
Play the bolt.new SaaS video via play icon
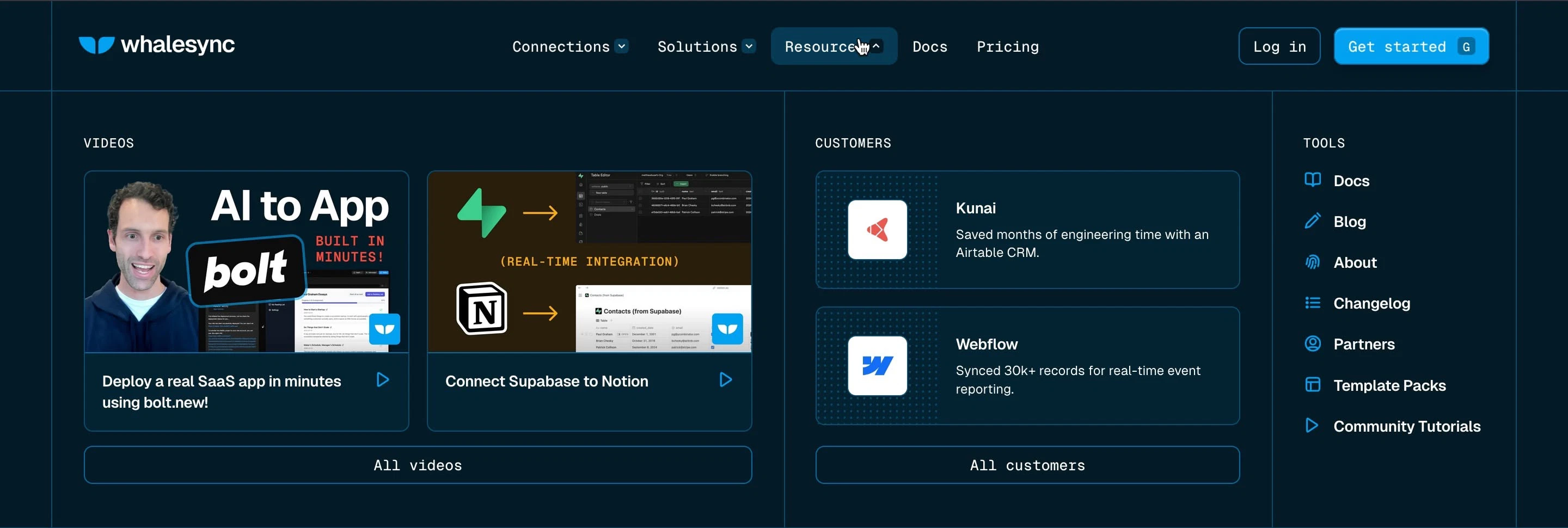click(383, 380)
